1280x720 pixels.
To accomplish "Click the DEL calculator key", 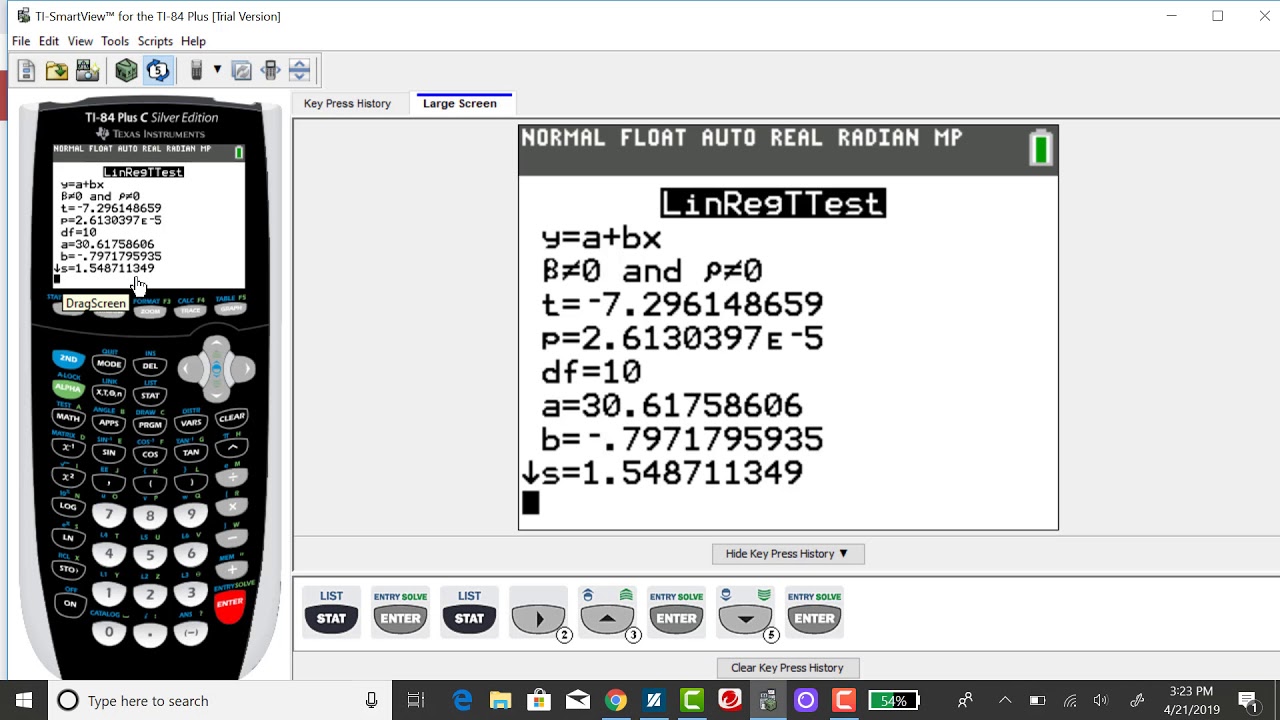I will click(150, 366).
